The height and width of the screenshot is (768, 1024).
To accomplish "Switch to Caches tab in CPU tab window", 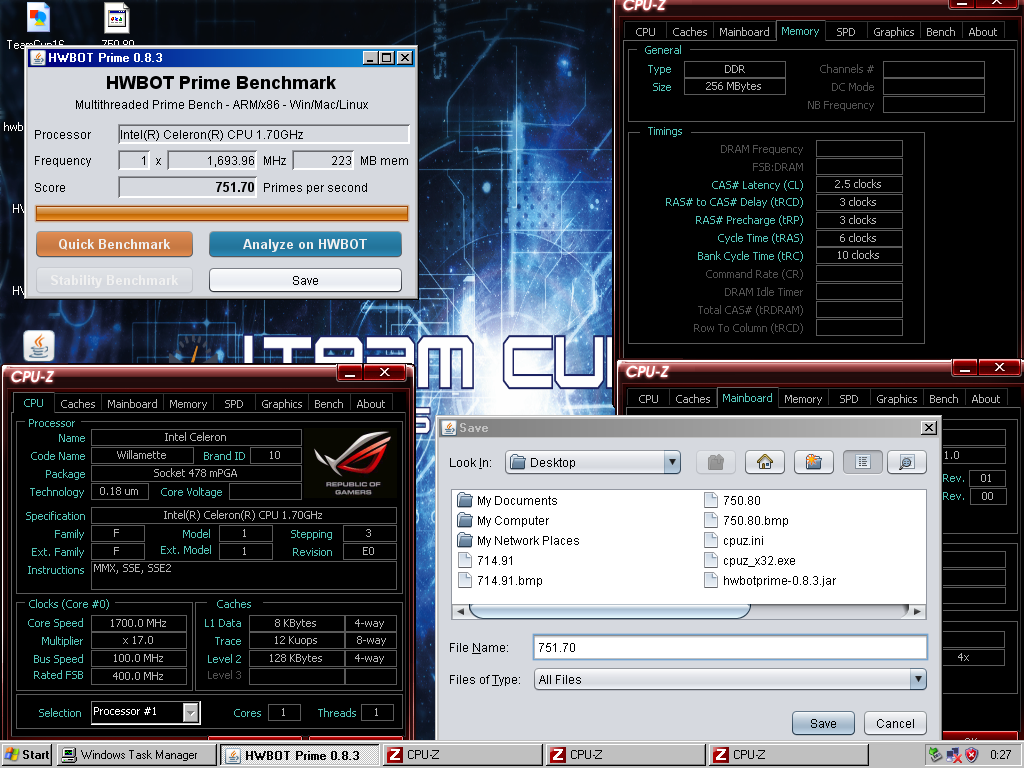I will point(78,404).
